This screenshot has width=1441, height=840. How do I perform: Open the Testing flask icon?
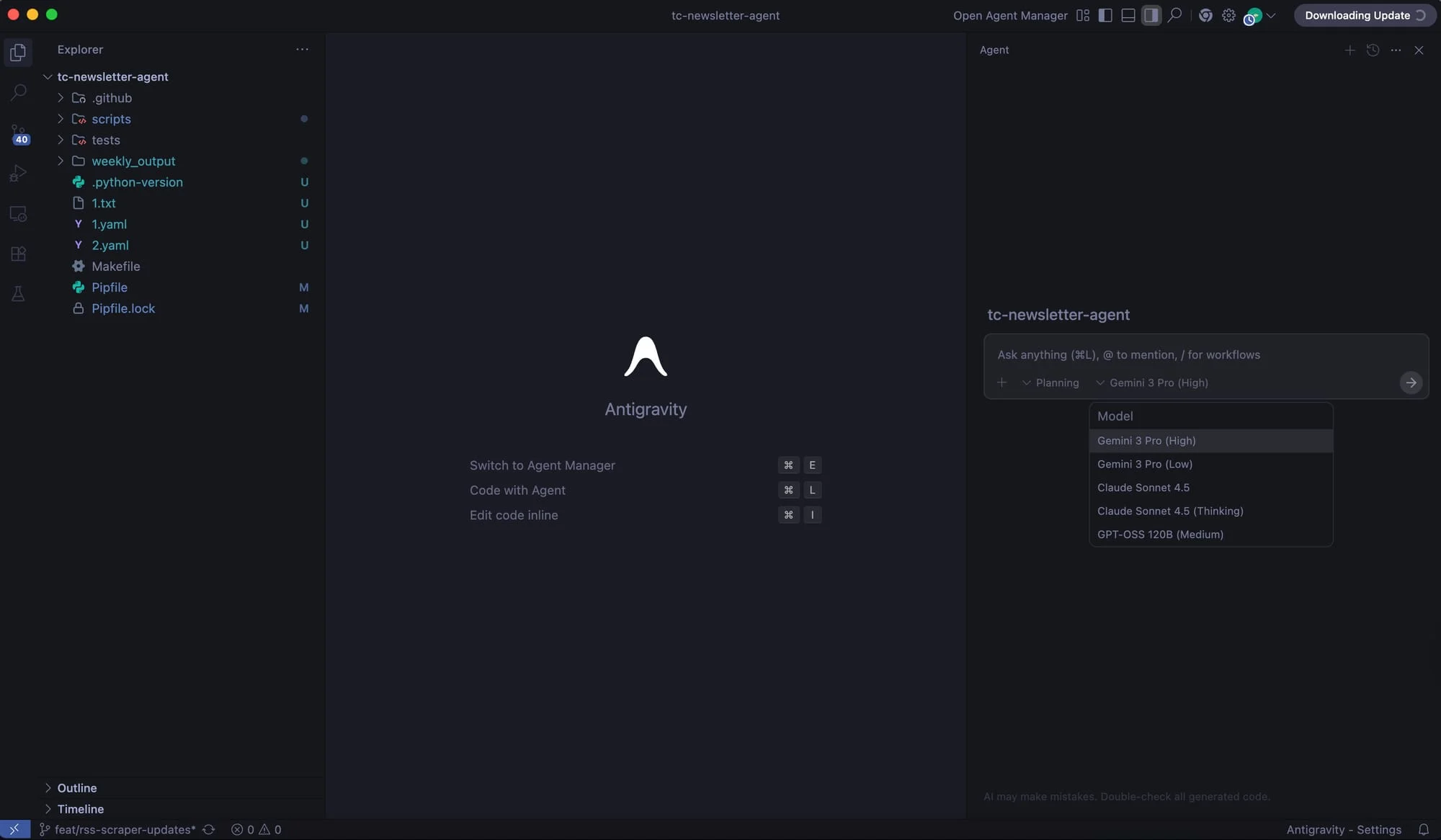point(19,294)
